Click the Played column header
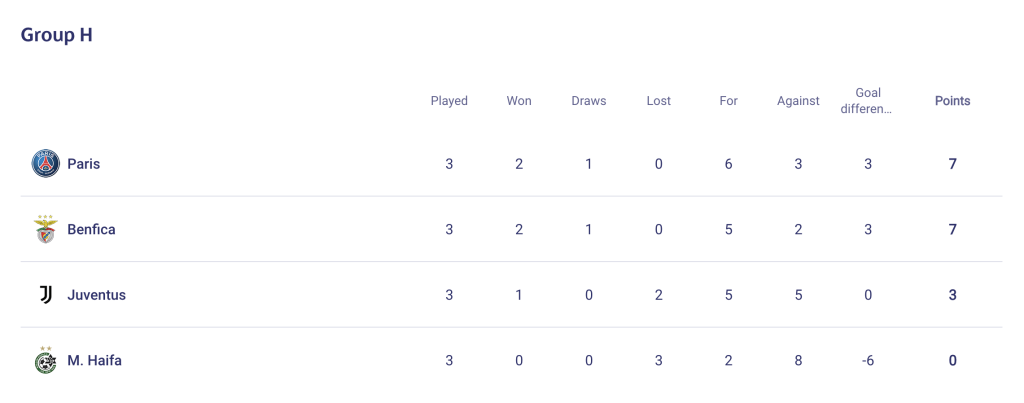This screenshot has height=403, width=1024. click(x=449, y=101)
